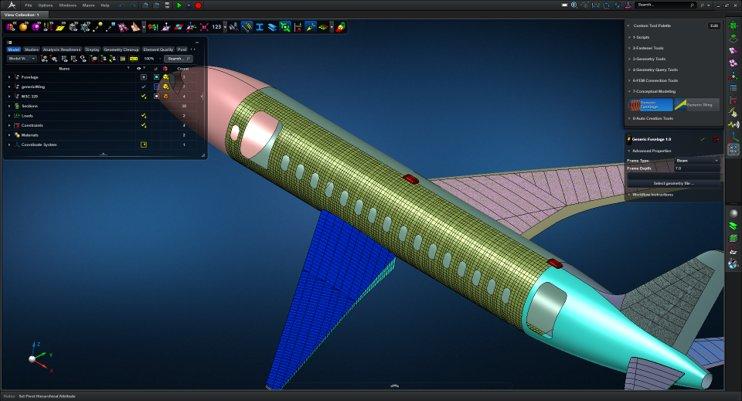Click the green Play macro button
The height and width of the screenshot is (401, 742).
pos(179,5)
